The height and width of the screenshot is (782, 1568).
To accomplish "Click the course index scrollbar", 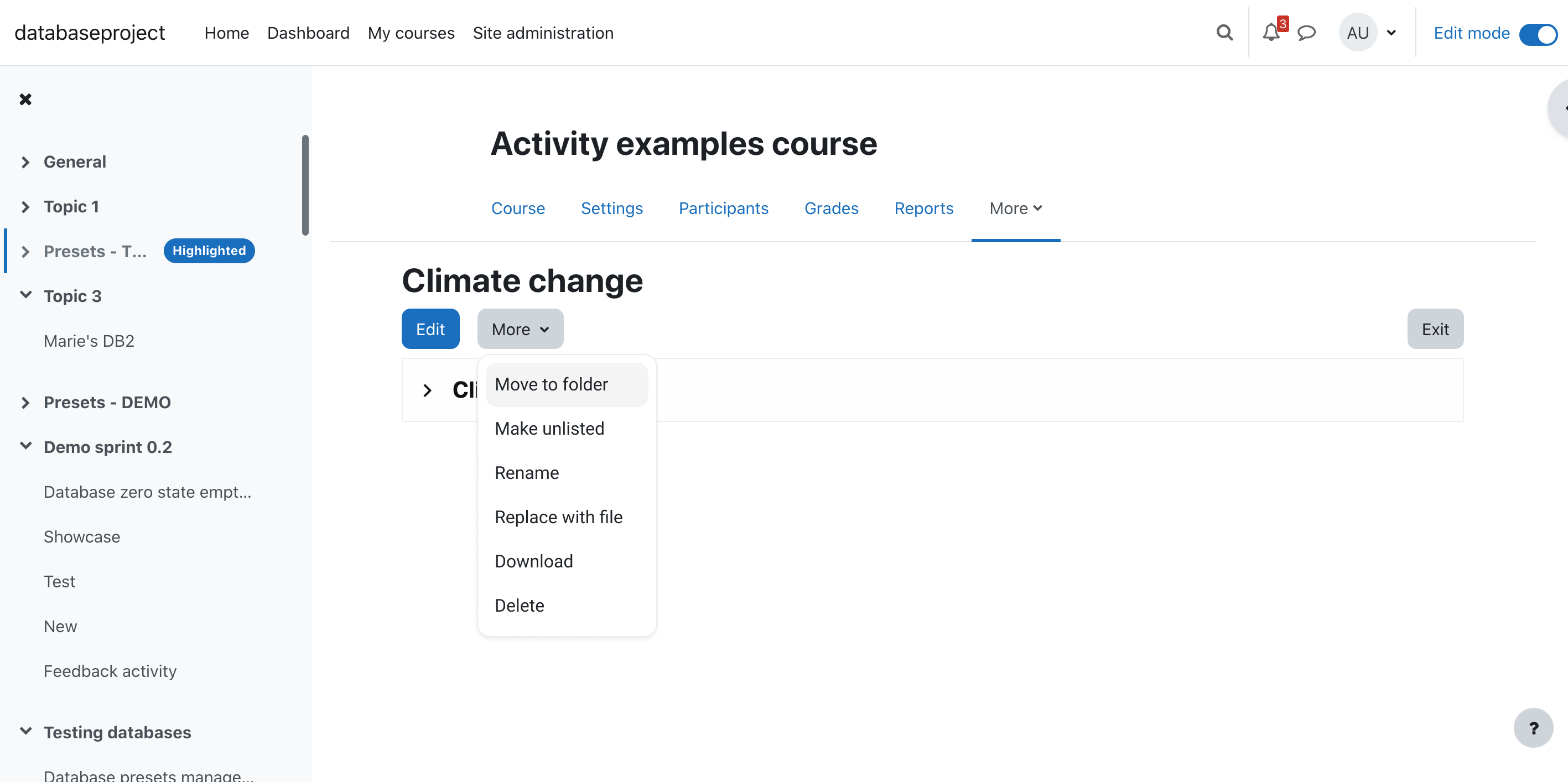I will [305, 185].
